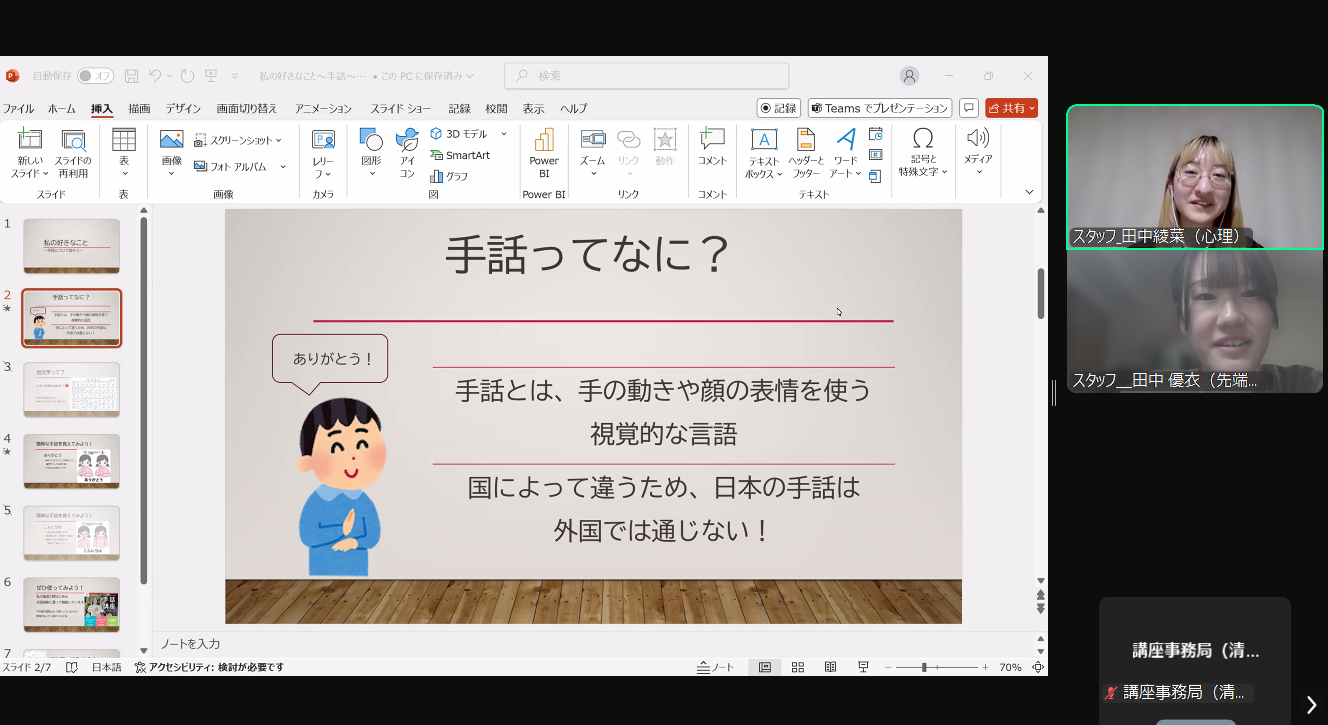Switch to the デザイン tab

click(183, 108)
